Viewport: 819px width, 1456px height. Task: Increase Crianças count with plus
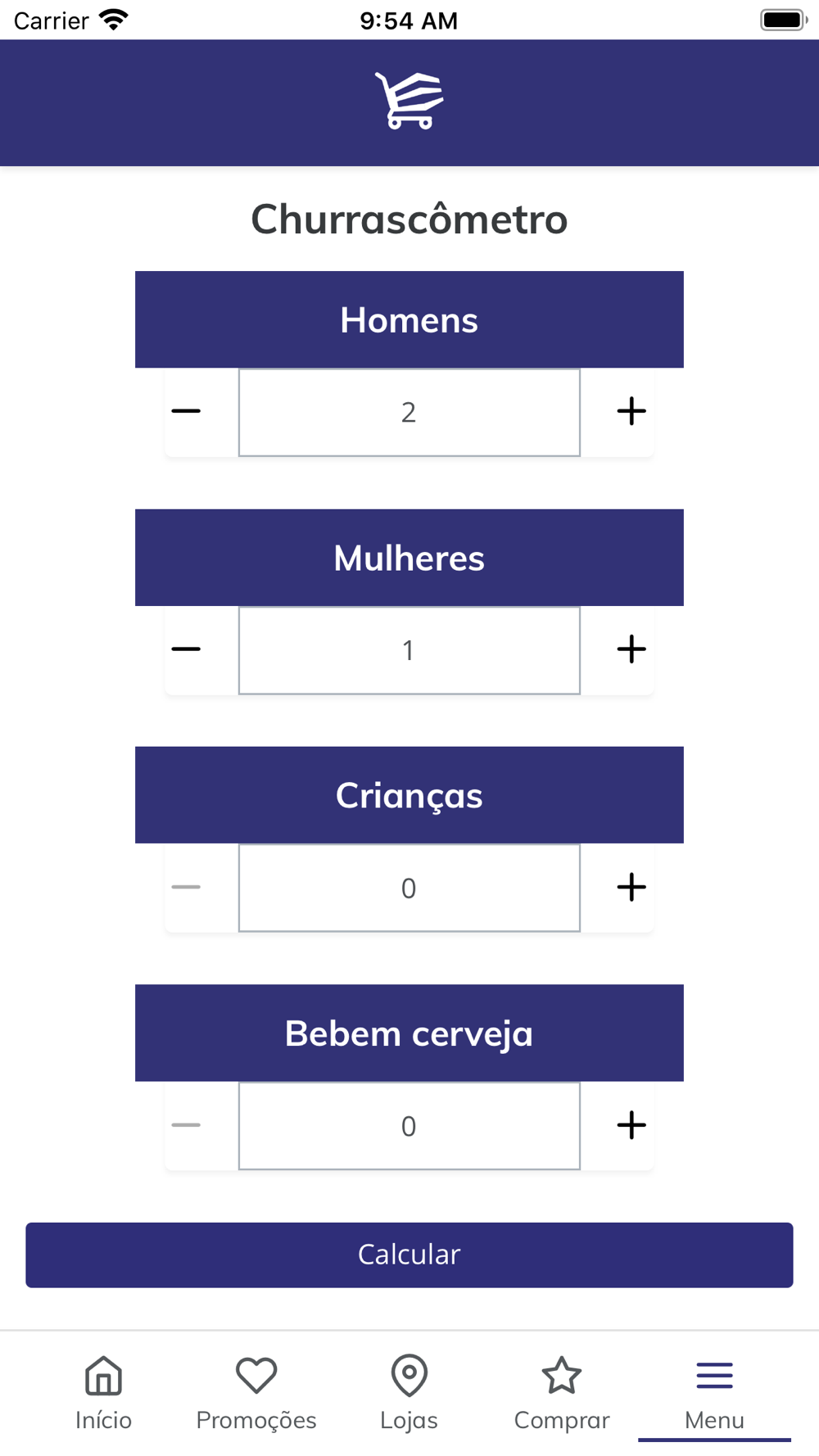[x=631, y=887]
